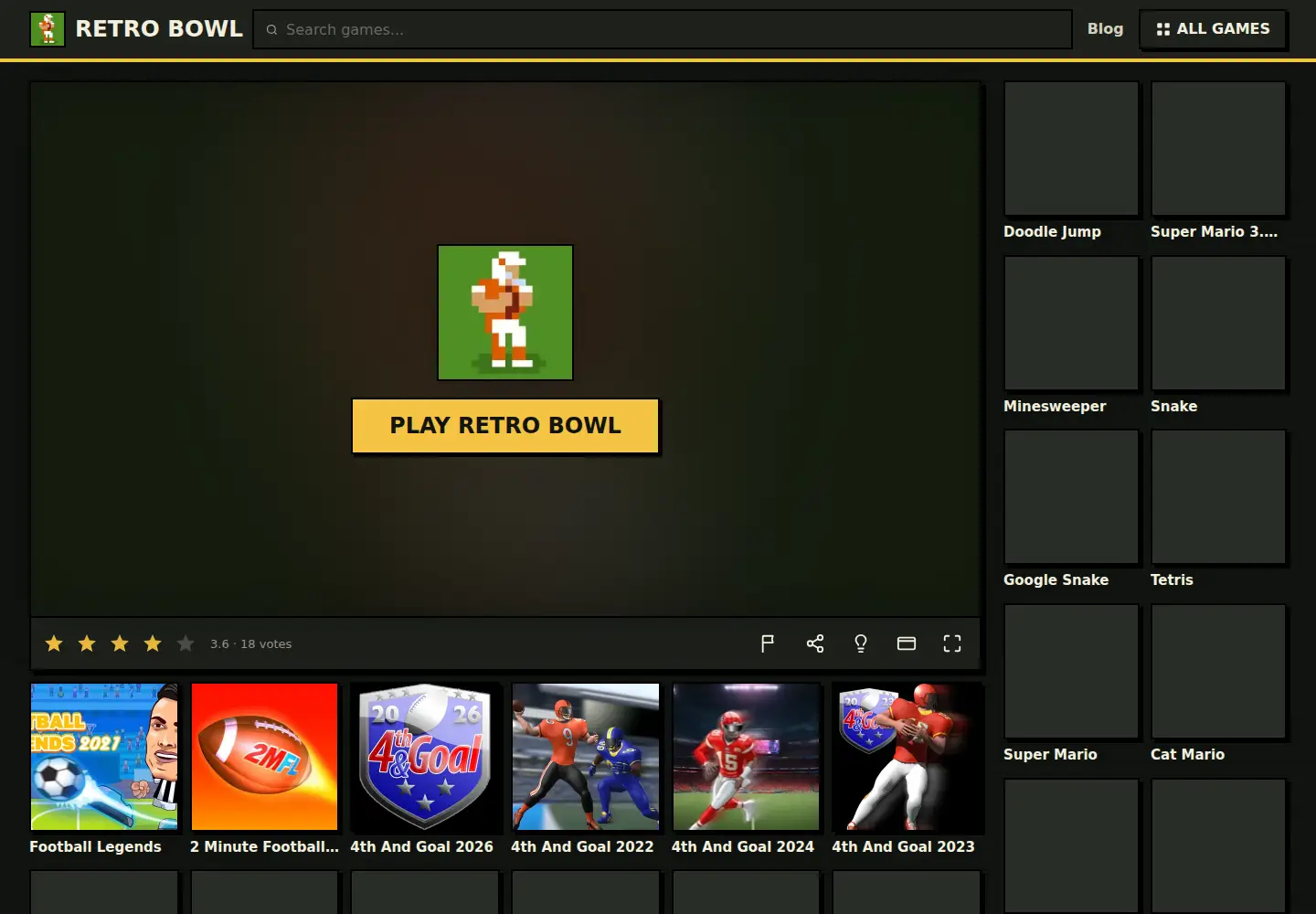1316x914 pixels.
Task: Open the 4th And Goal 2026 thumbnail
Action: 425,757
